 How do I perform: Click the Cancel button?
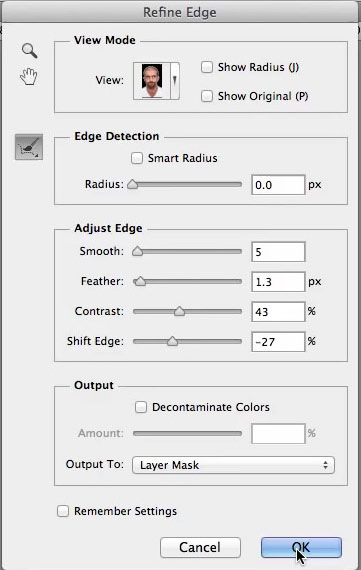200,547
